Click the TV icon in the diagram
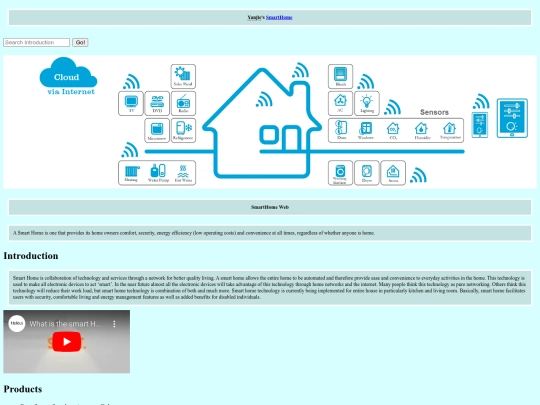 (131, 103)
